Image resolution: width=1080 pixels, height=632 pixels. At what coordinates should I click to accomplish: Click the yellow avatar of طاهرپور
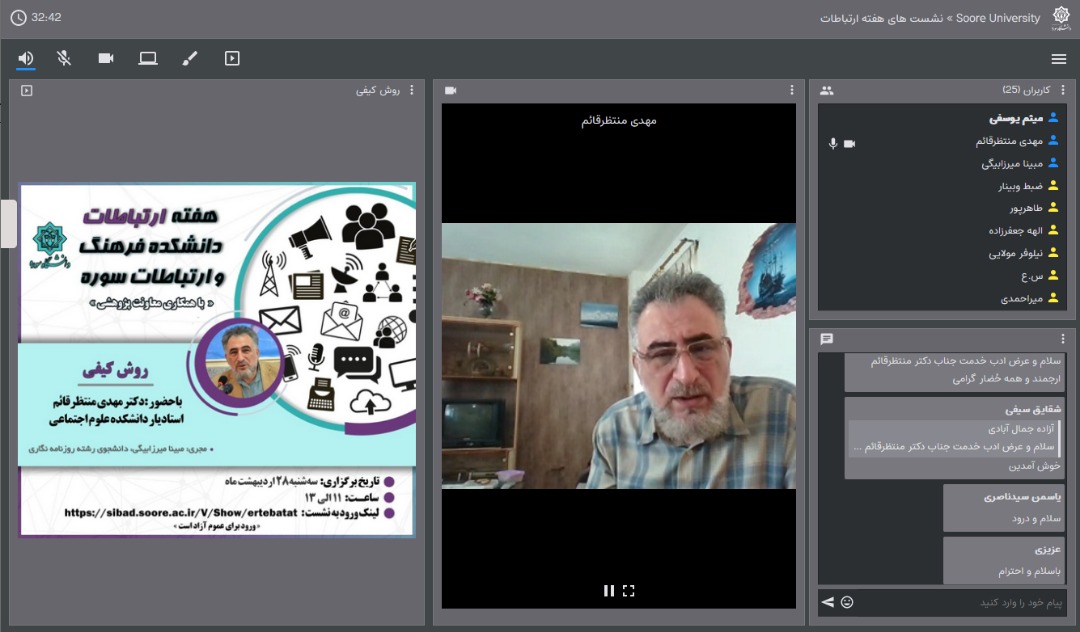[x=1053, y=208]
